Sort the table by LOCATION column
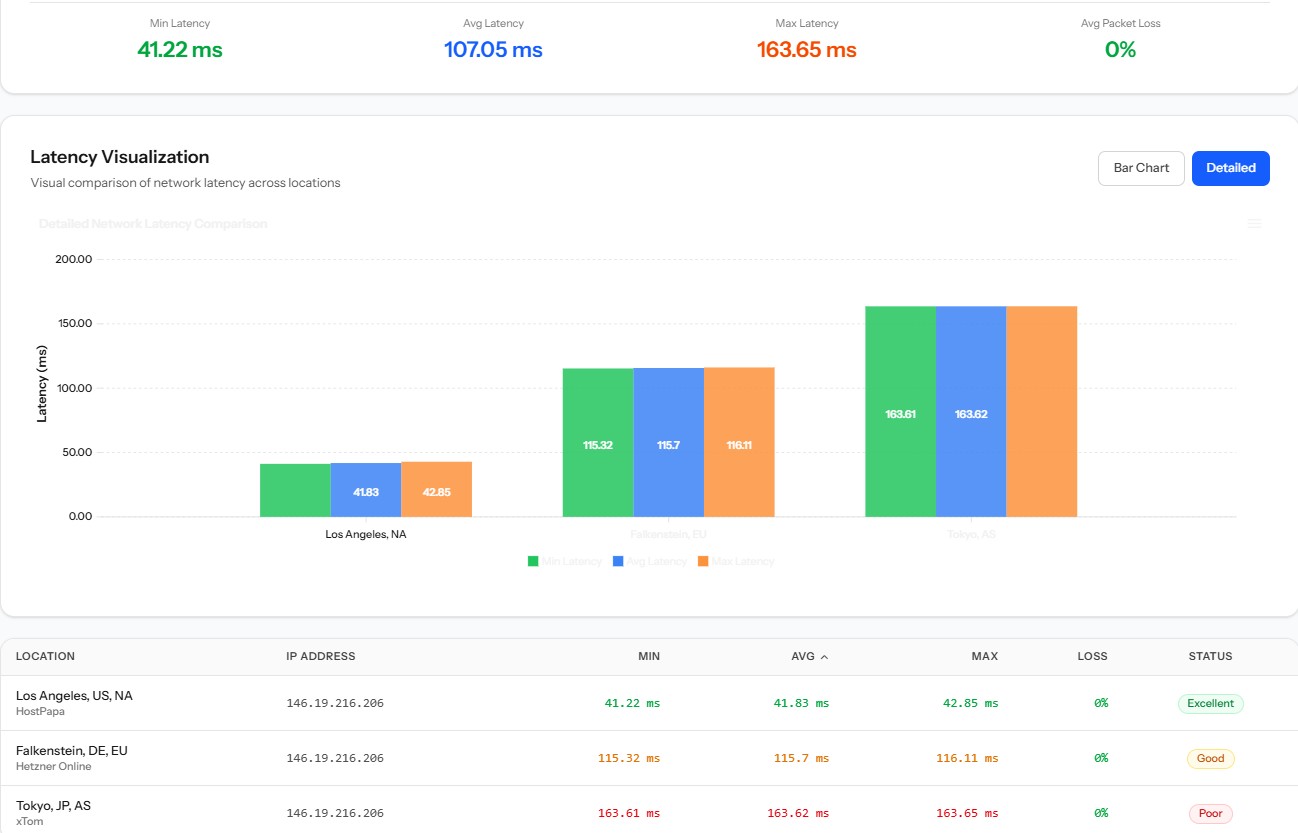 45,656
